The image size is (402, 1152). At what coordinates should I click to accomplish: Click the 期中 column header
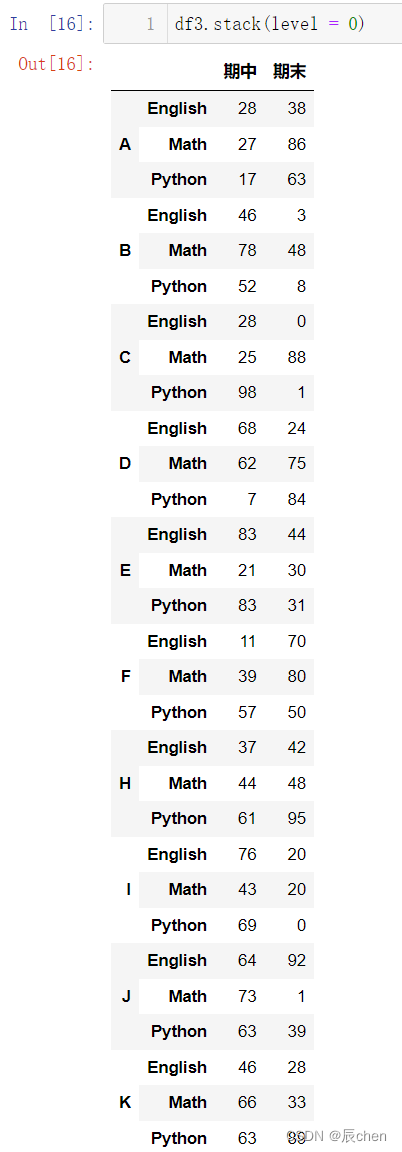coord(240,71)
